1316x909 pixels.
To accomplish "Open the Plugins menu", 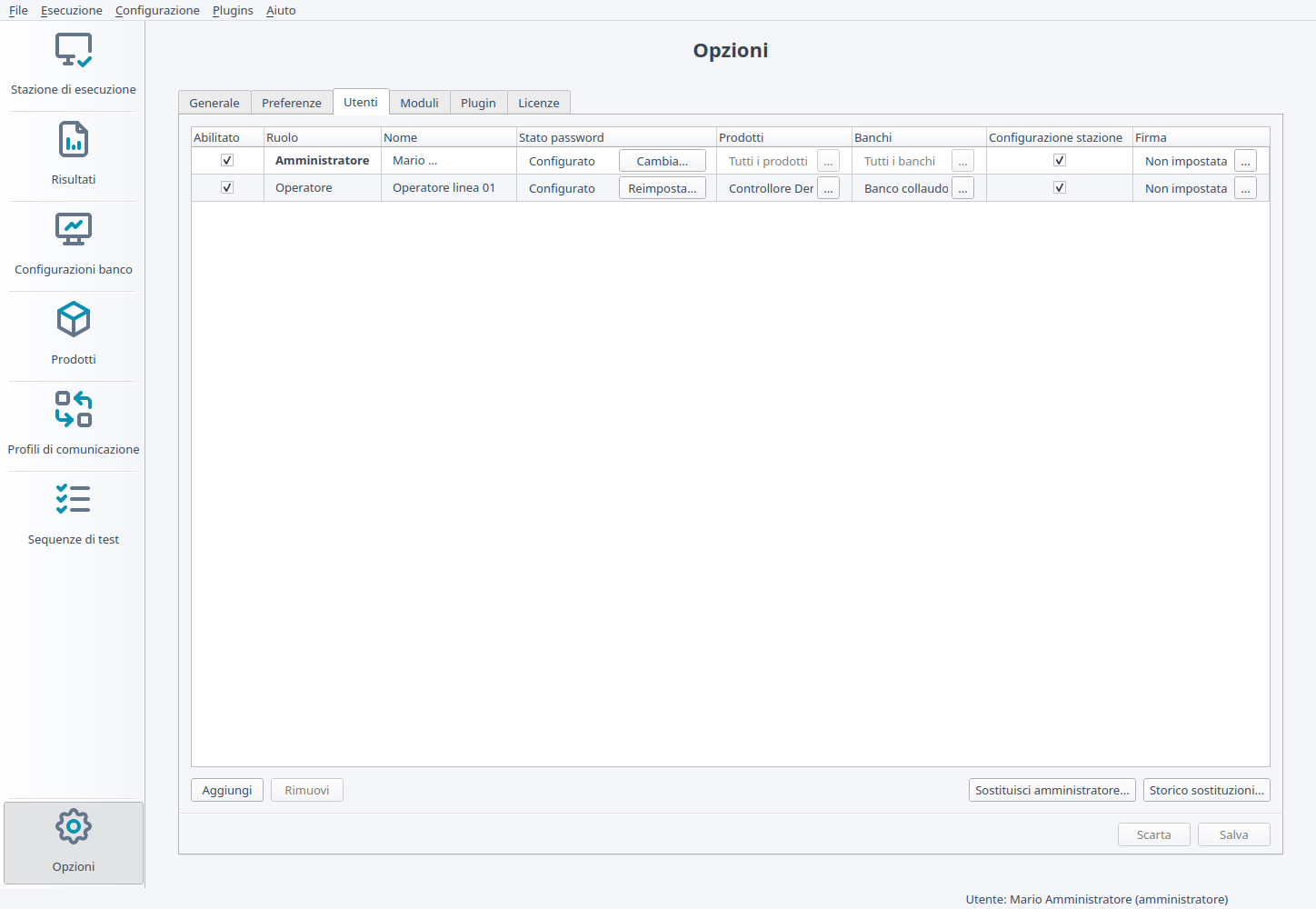I will coord(233,10).
